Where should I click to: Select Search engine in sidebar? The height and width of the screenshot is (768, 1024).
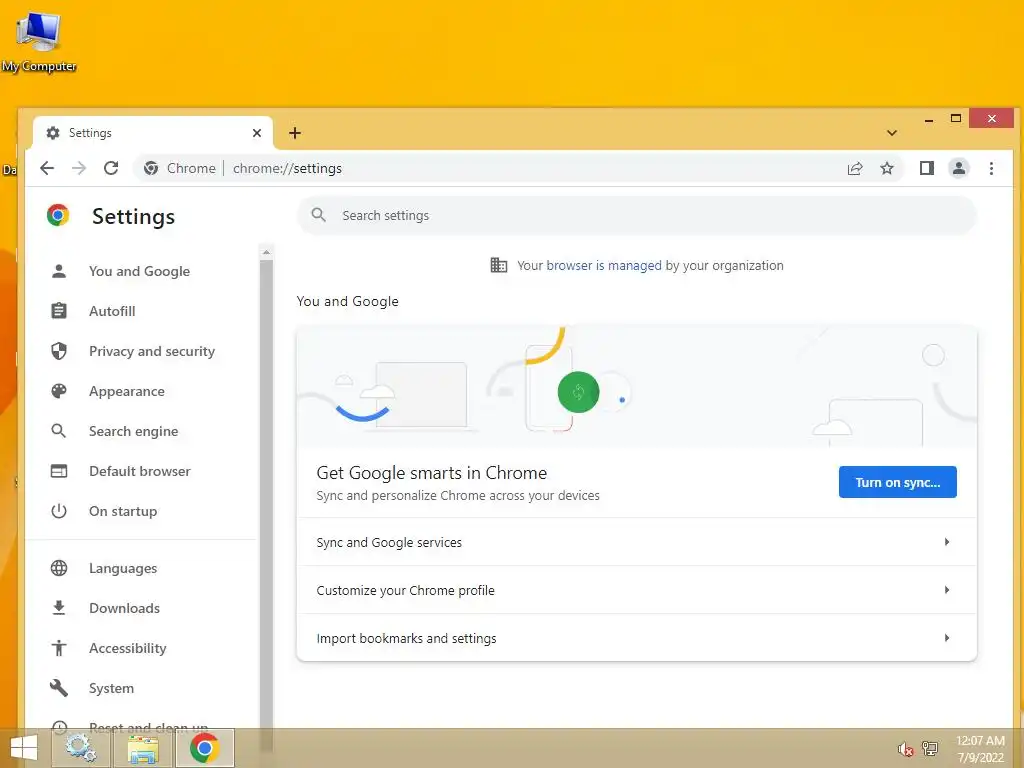coord(133,431)
